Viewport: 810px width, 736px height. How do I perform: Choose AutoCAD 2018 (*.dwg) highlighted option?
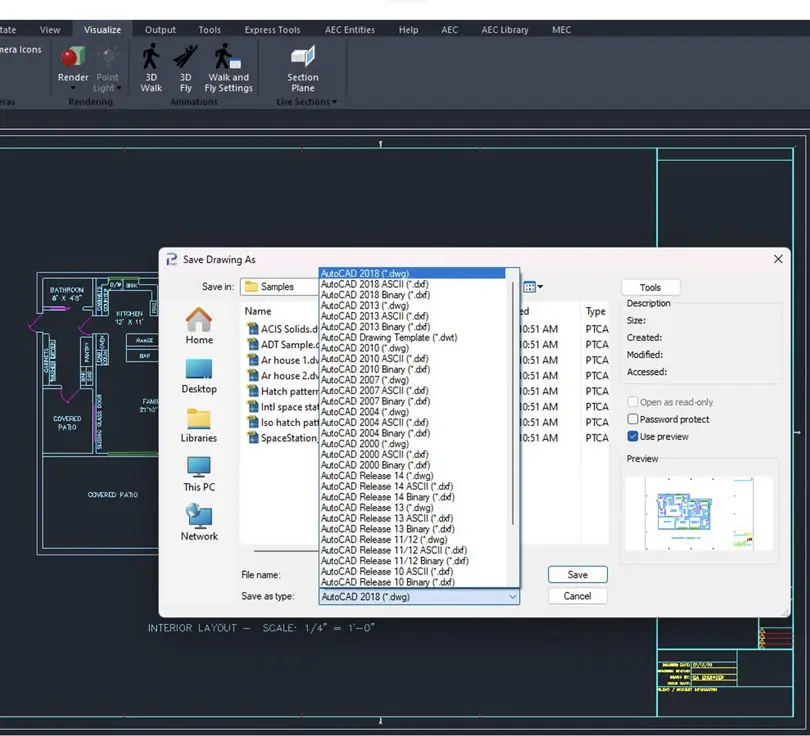coord(412,273)
